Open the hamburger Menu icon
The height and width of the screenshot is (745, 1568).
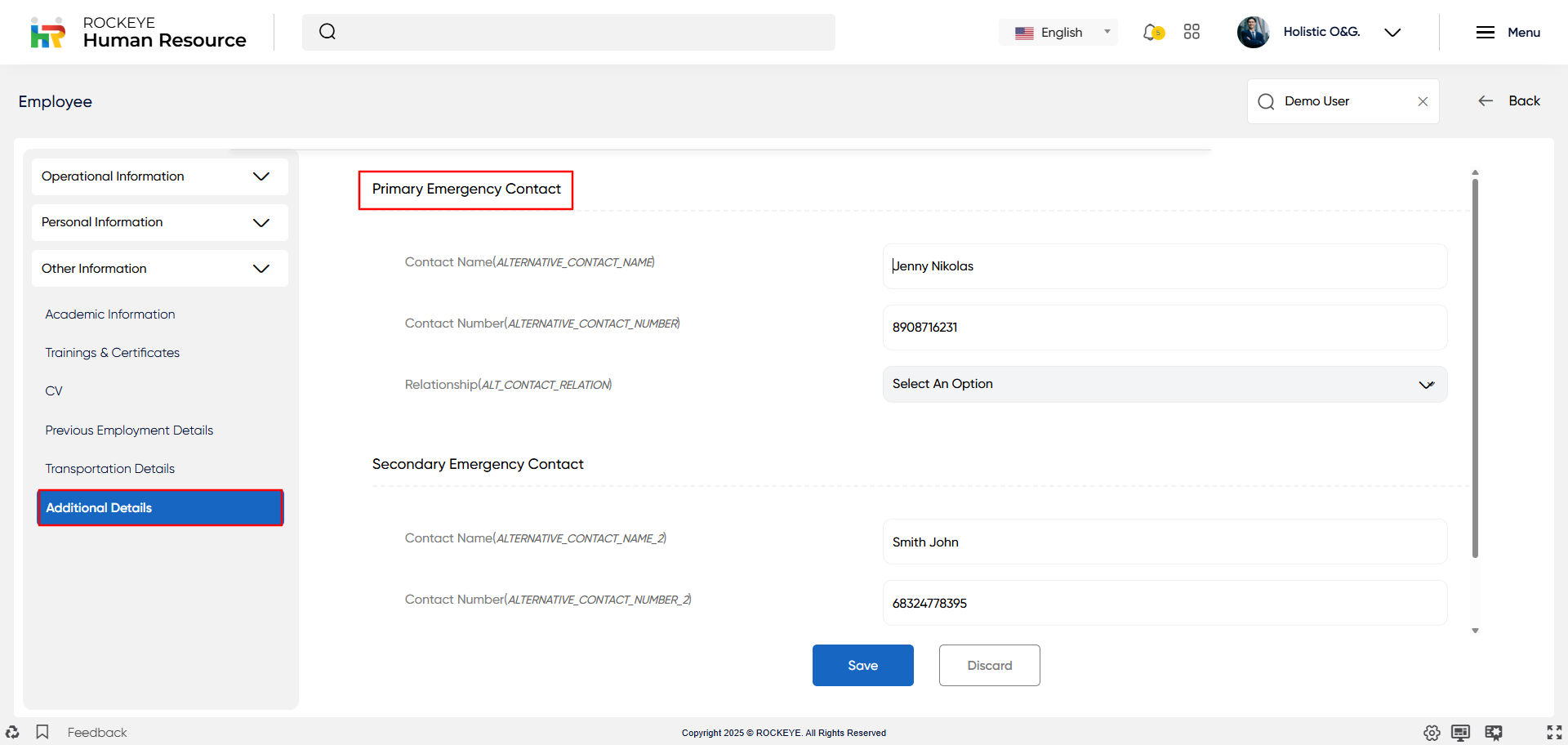pos(1486,32)
